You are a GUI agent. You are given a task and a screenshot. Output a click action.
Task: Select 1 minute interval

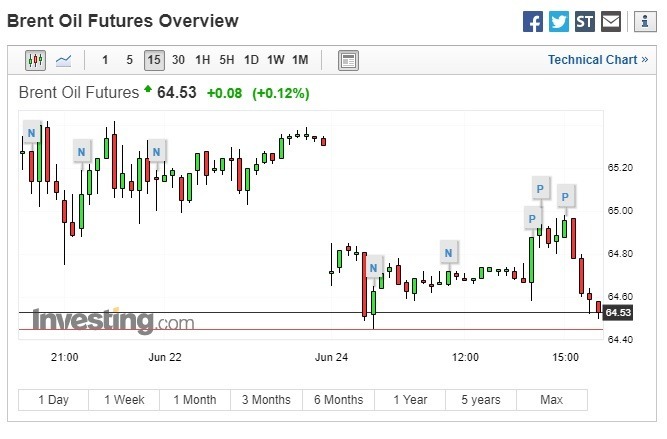(105, 60)
